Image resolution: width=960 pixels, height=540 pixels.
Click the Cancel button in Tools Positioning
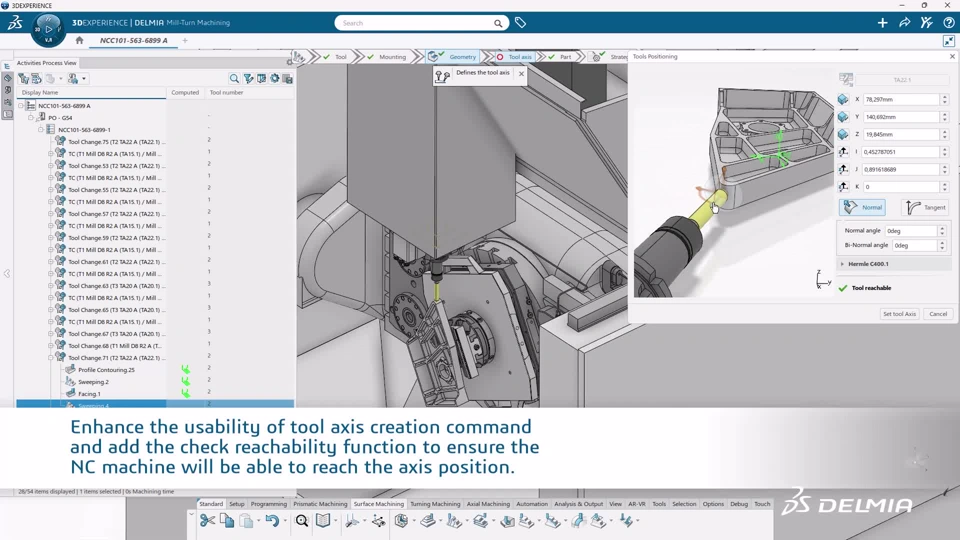[938, 314]
